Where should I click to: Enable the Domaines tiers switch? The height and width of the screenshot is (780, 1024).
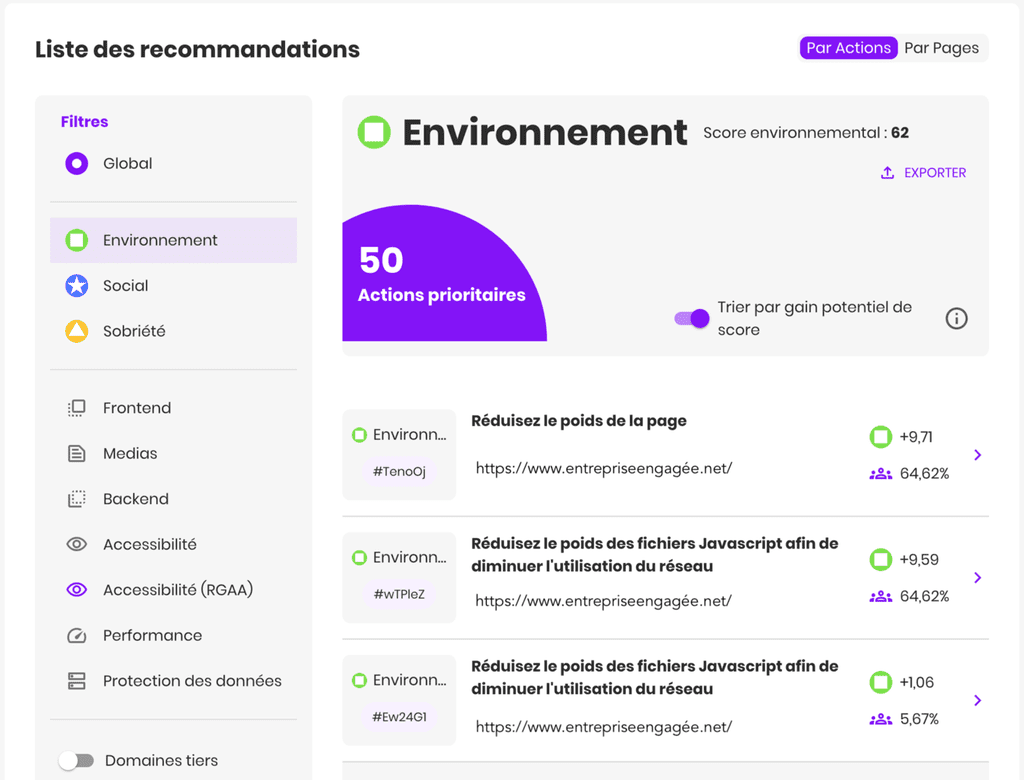click(x=76, y=760)
